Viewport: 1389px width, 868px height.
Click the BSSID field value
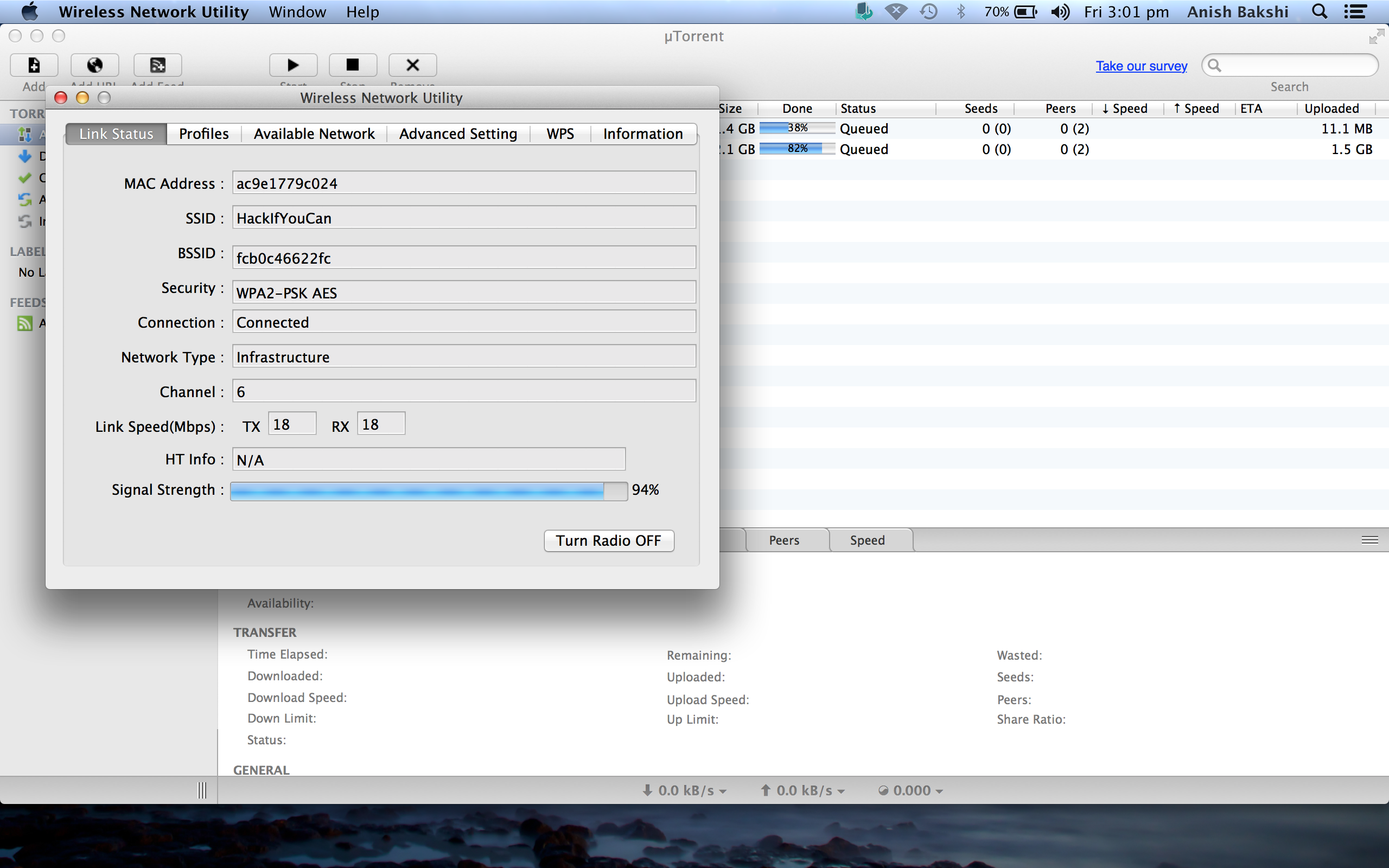tap(464, 258)
